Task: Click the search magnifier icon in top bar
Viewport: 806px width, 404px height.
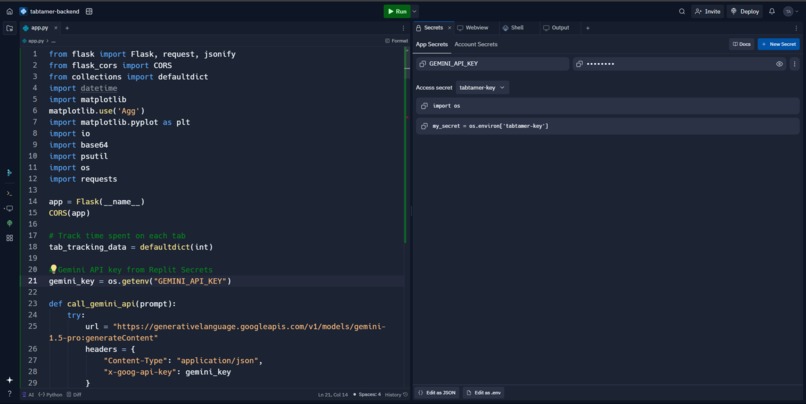Action: [682, 11]
